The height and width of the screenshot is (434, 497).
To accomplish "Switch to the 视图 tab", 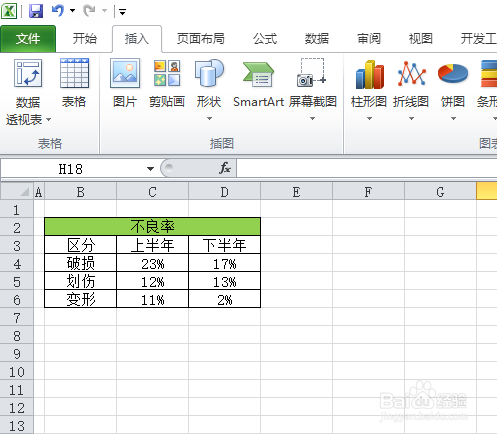I will point(421,39).
